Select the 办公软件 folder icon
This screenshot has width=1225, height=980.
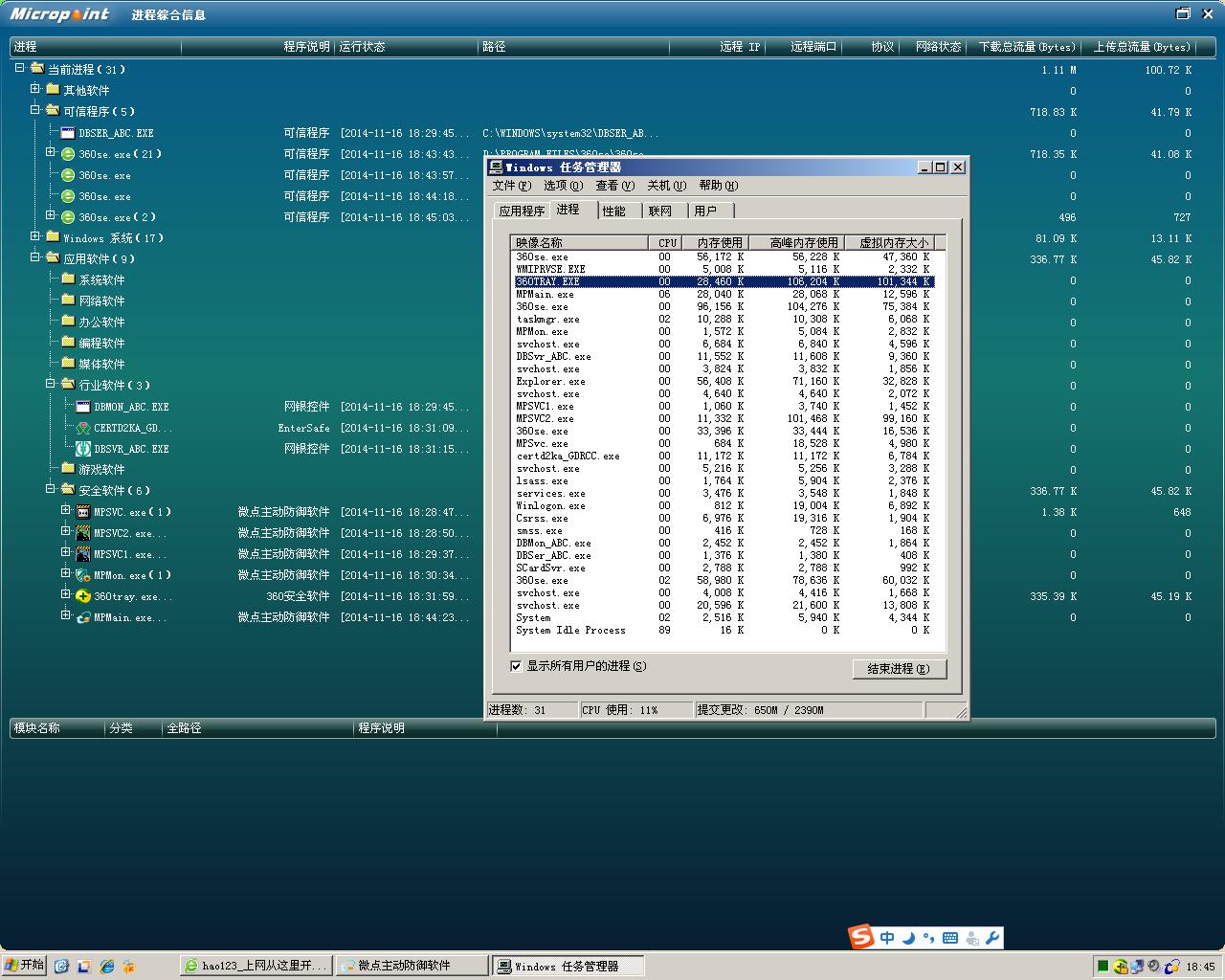point(68,322)
